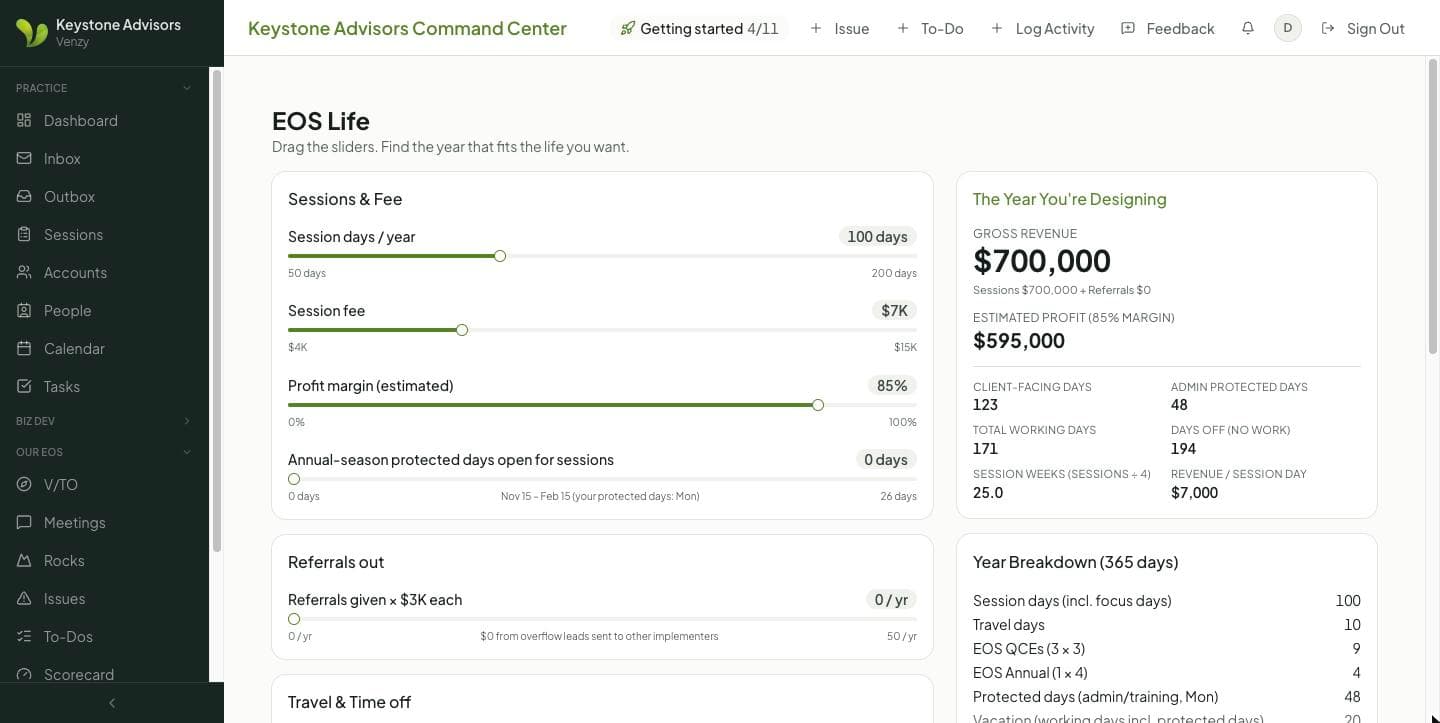Collapse the sidebar with bottom chevron
This screenshot has width=1440, height=723.
(112, 703)
